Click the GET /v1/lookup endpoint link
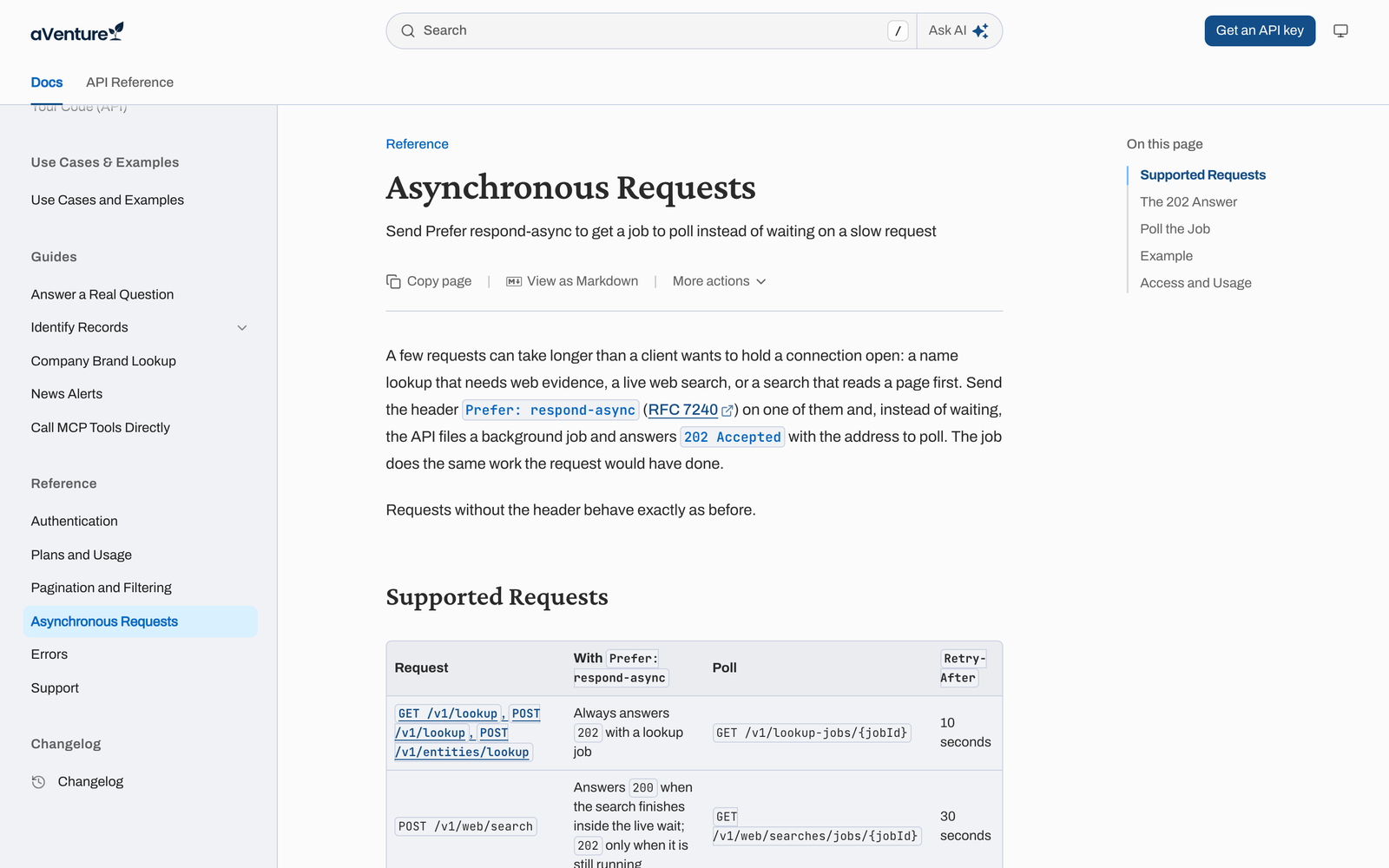This screenshot has height=868, width=1389. click(x=448, y=713)
